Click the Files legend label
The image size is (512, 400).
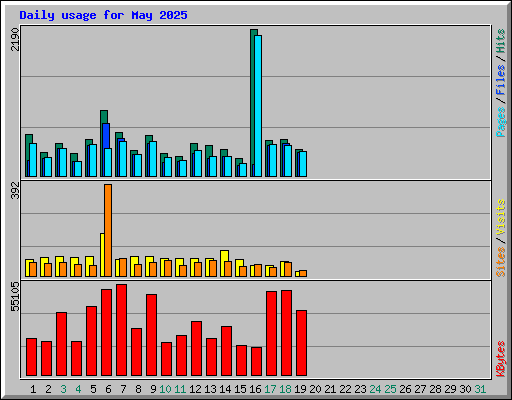click(x=500, y=80)
